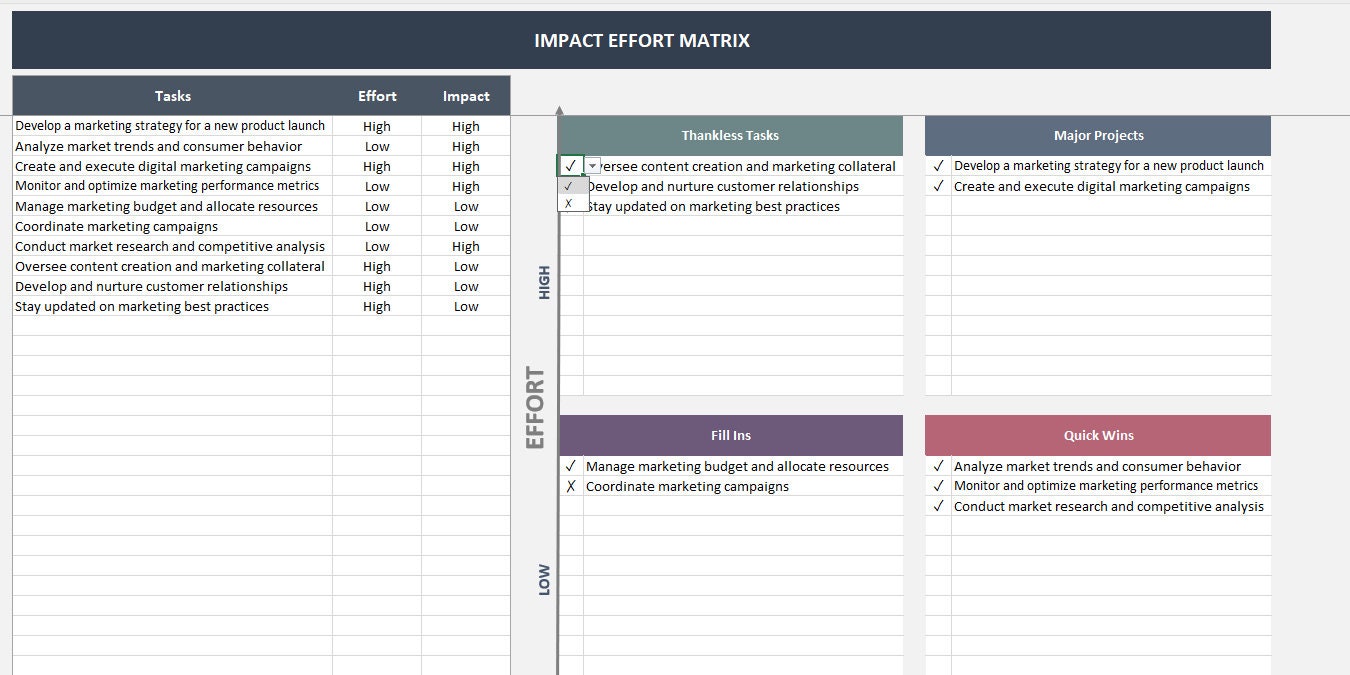This screenshot has width=1350, height=675.
Task: Select the High effort cell for digital marketing campaigns
Action: coord(377,166)
